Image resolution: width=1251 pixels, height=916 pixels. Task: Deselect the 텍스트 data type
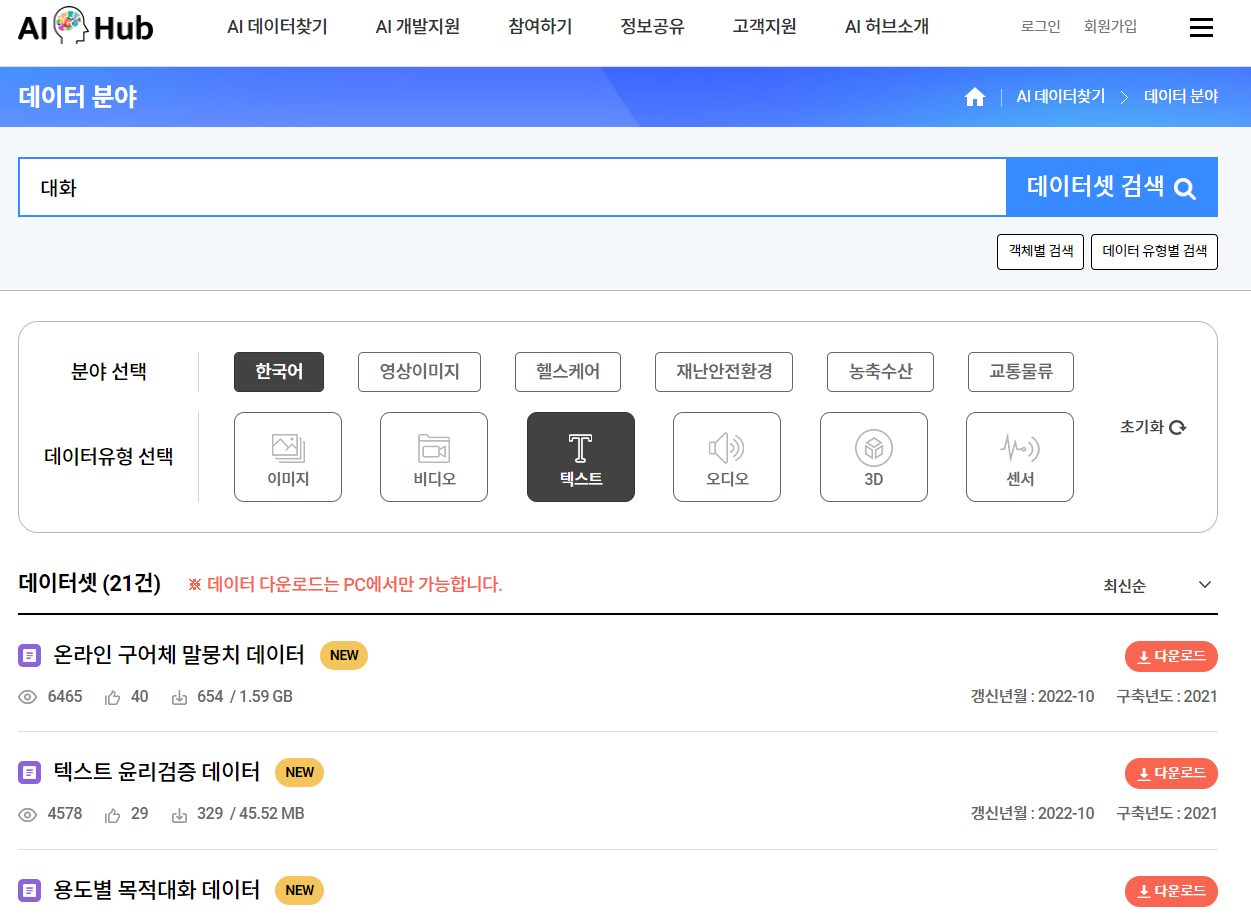tap(581, 457)
